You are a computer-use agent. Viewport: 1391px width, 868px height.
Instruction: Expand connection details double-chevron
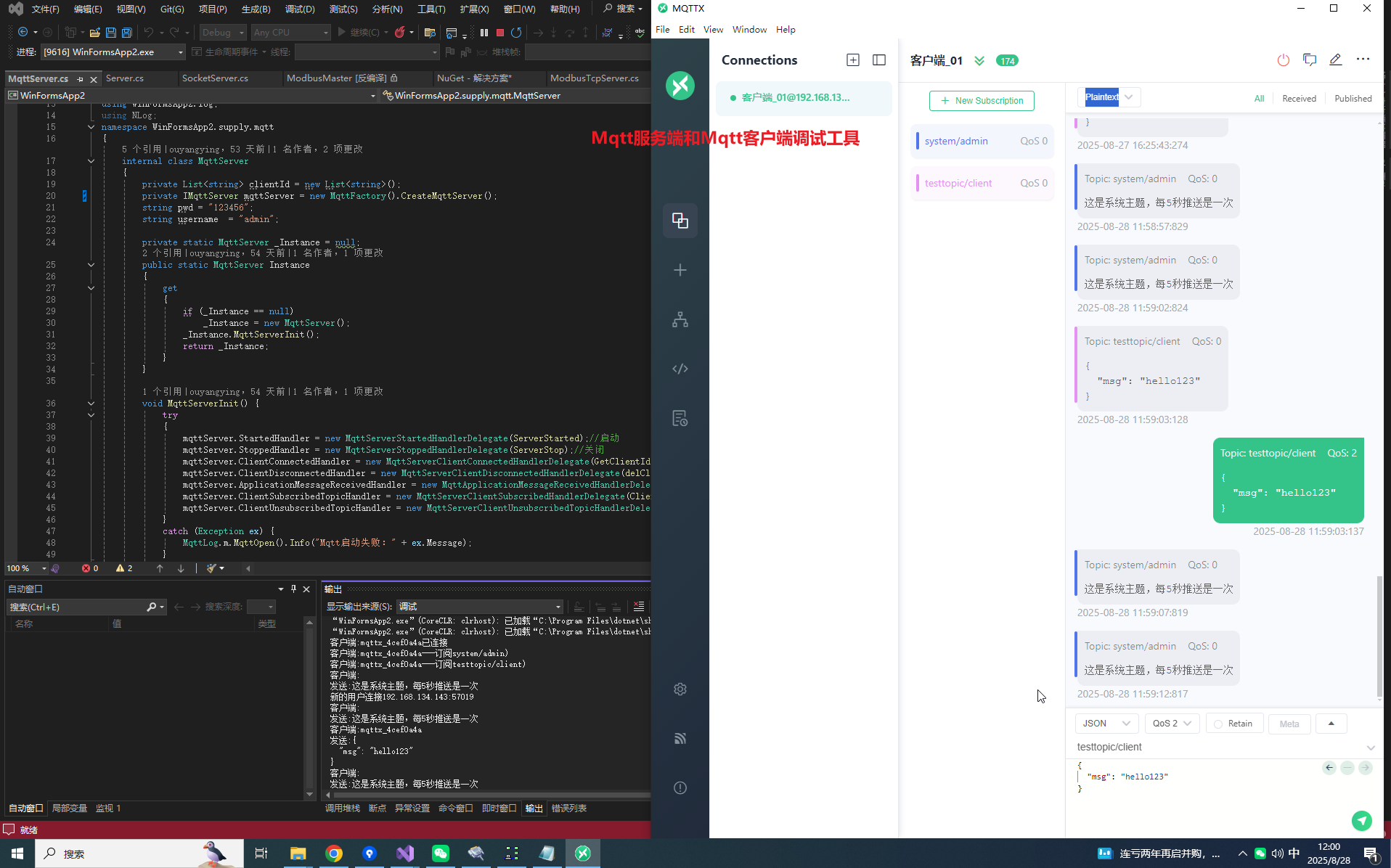[x=979, y=61]
